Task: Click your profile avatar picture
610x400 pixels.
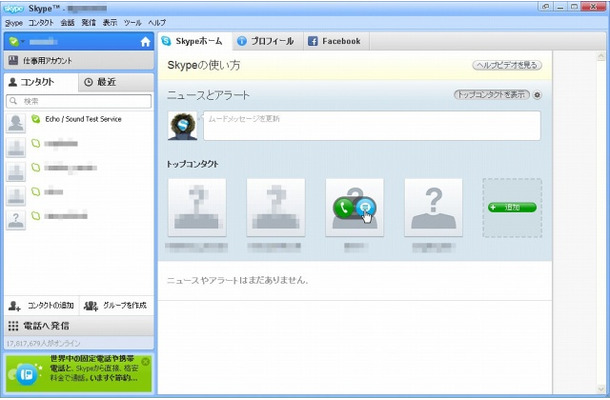Action: pos(182,126)
